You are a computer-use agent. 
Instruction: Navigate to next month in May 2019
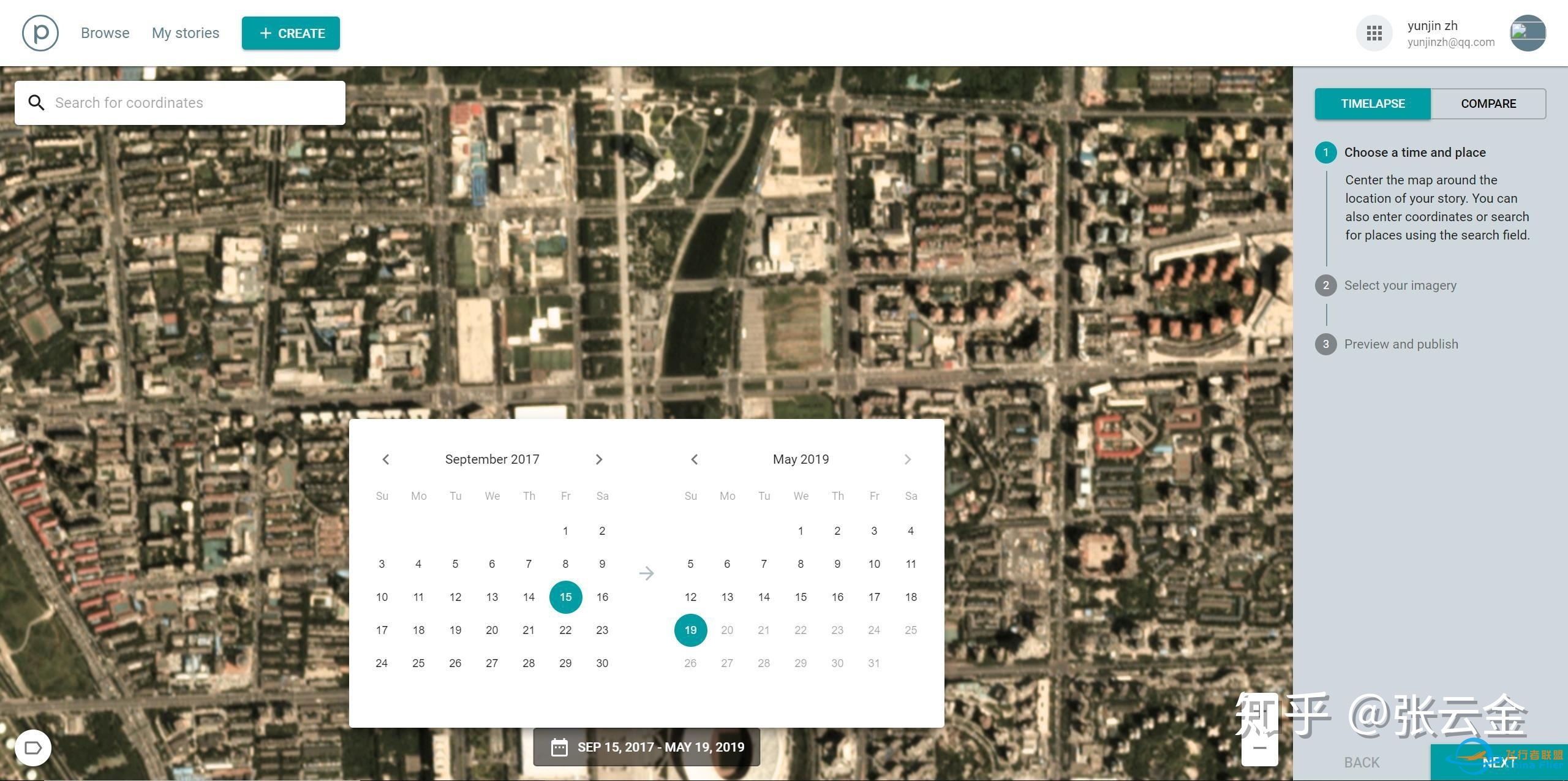tap(907, 459)
